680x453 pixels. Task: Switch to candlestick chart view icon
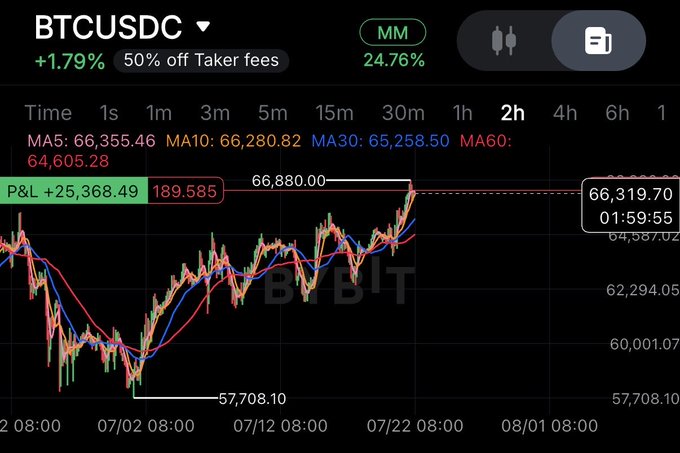click(504, 41)
